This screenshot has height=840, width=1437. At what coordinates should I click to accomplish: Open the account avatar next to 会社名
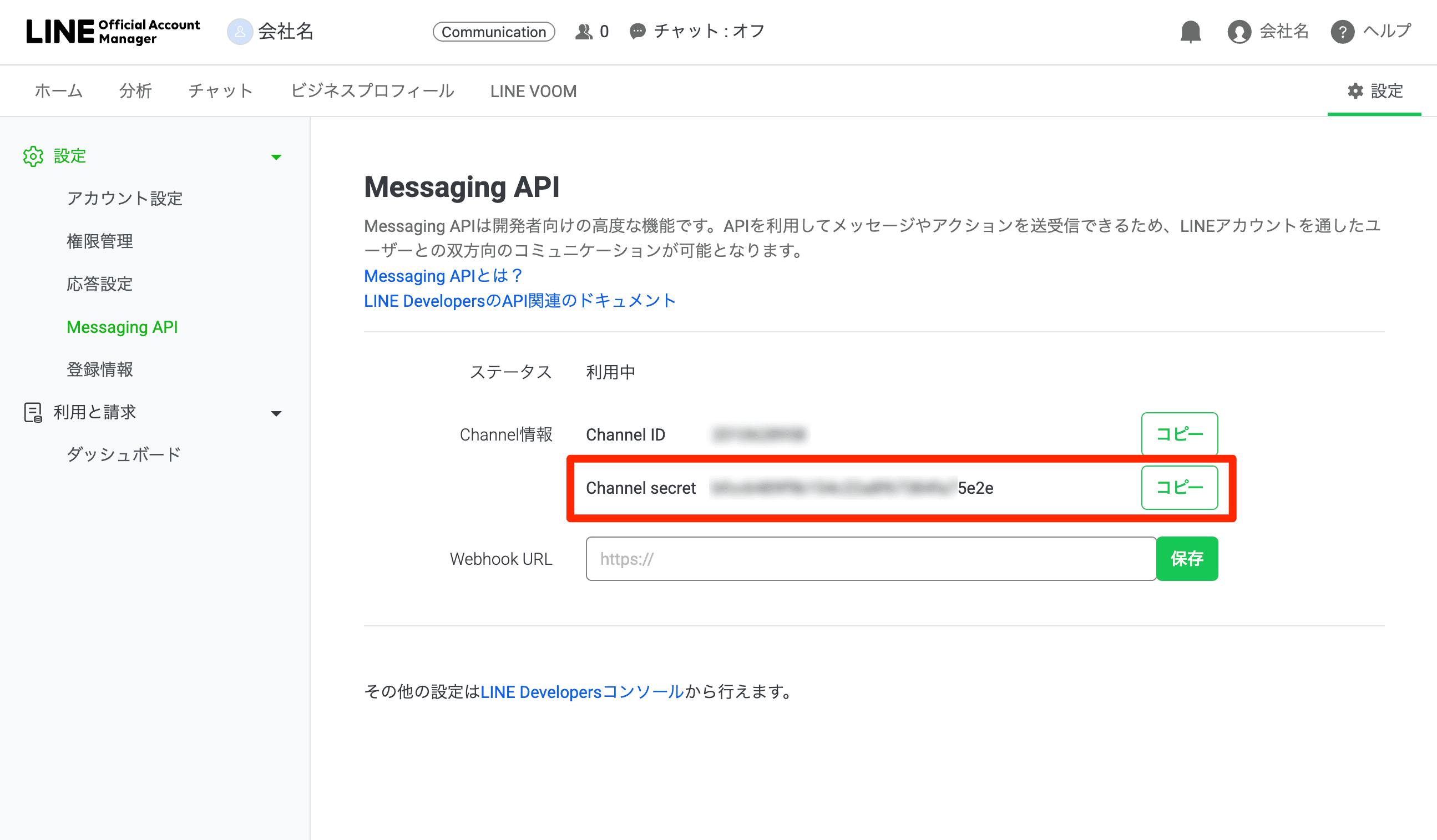click(240, 32)
